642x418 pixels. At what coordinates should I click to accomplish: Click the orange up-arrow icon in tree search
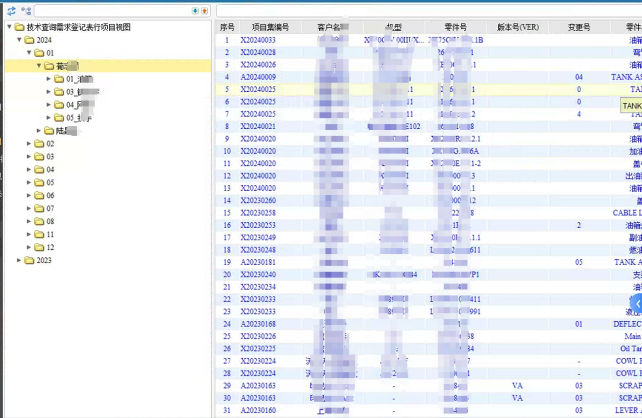[204, 10]
